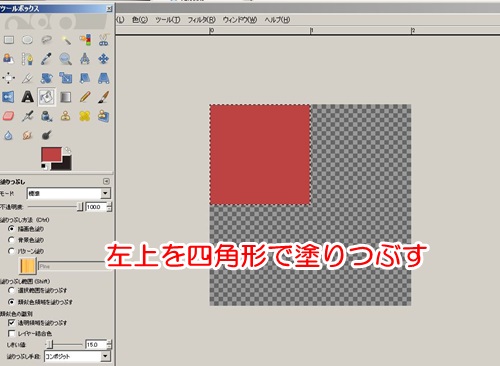
Task: Close the Toolbox window
Action: (109, 9)
